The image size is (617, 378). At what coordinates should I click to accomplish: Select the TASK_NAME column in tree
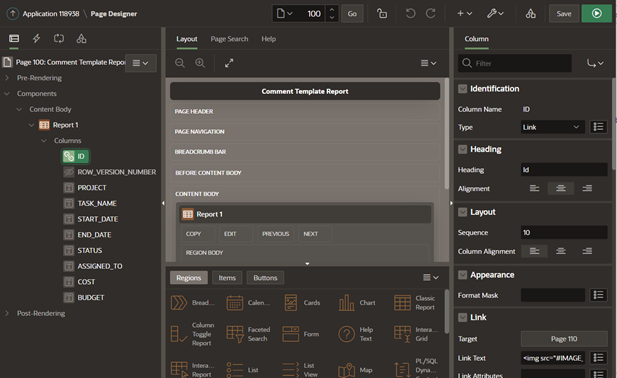click(x=97, y=203)
